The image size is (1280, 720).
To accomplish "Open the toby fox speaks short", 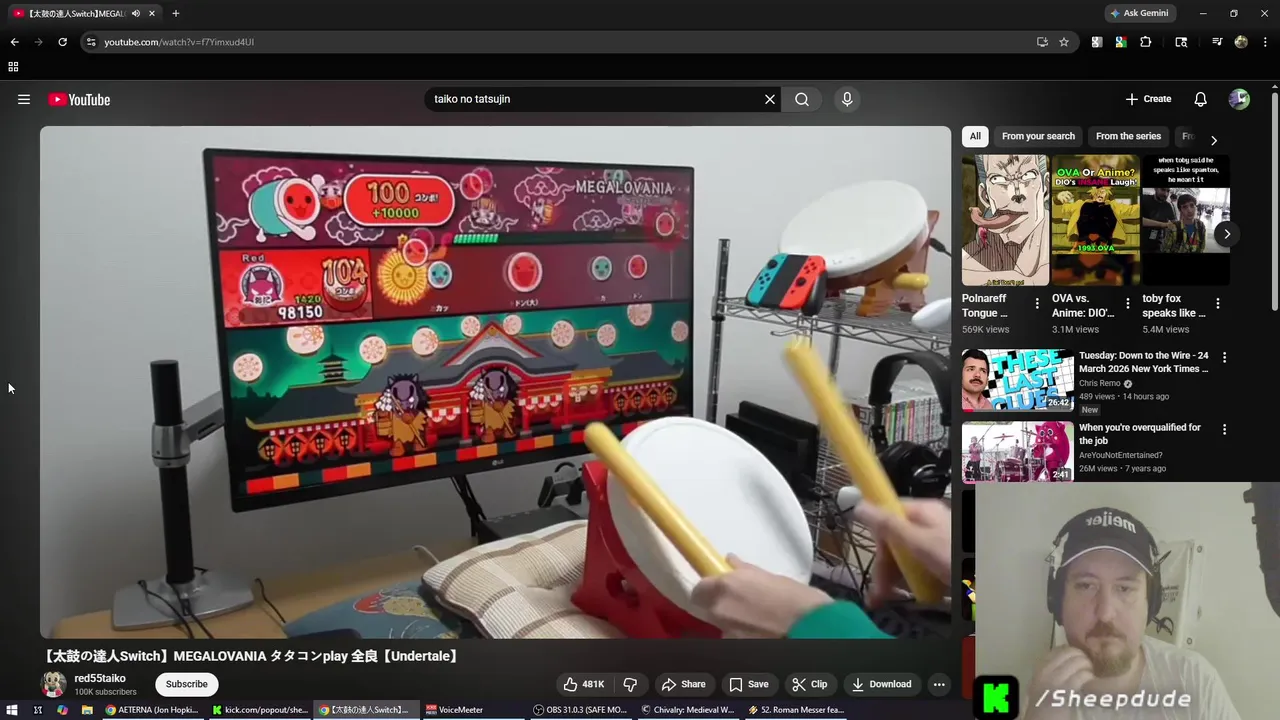I will (x=1185, y=220).
